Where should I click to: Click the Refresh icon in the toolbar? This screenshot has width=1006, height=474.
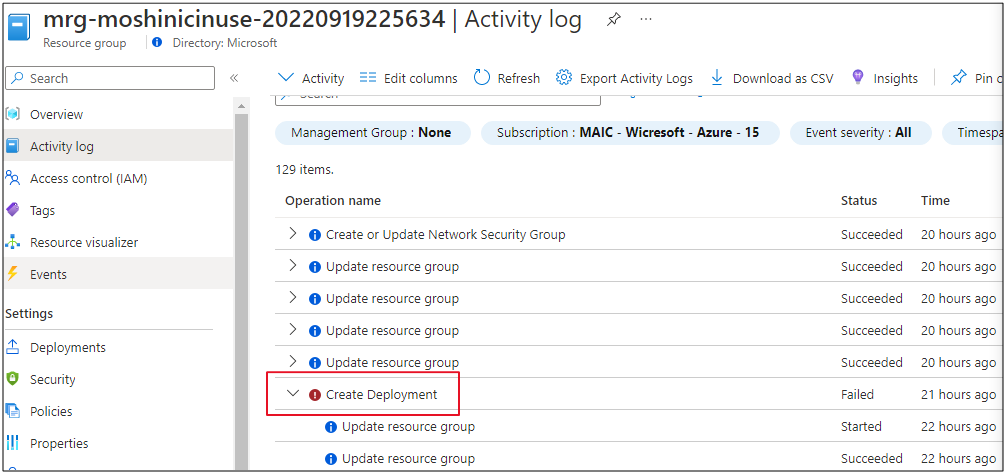pyautogui.click(x=481, y=78)
